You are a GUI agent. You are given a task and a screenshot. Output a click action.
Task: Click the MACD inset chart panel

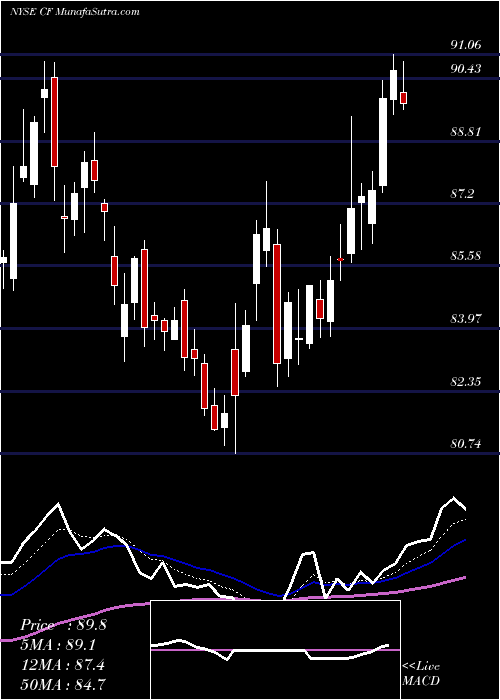pyautogui.click(x=275, y=650)
